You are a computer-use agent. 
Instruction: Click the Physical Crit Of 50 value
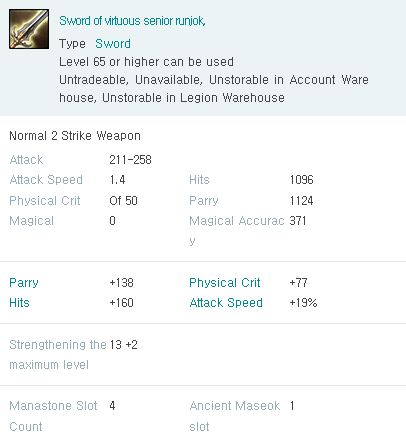pos(123,201)
